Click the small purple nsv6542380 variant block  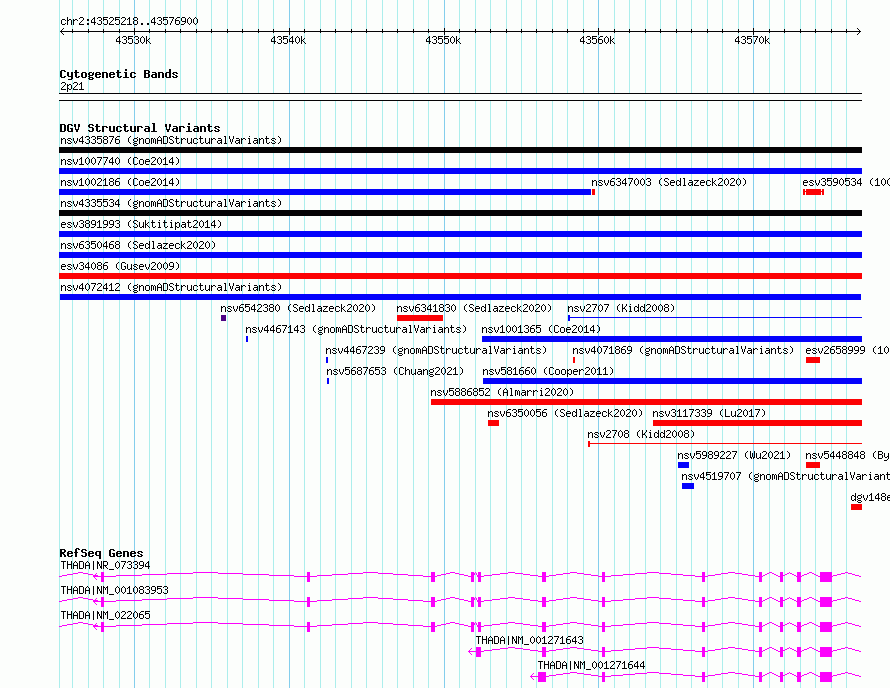click(x=224, y=318)
